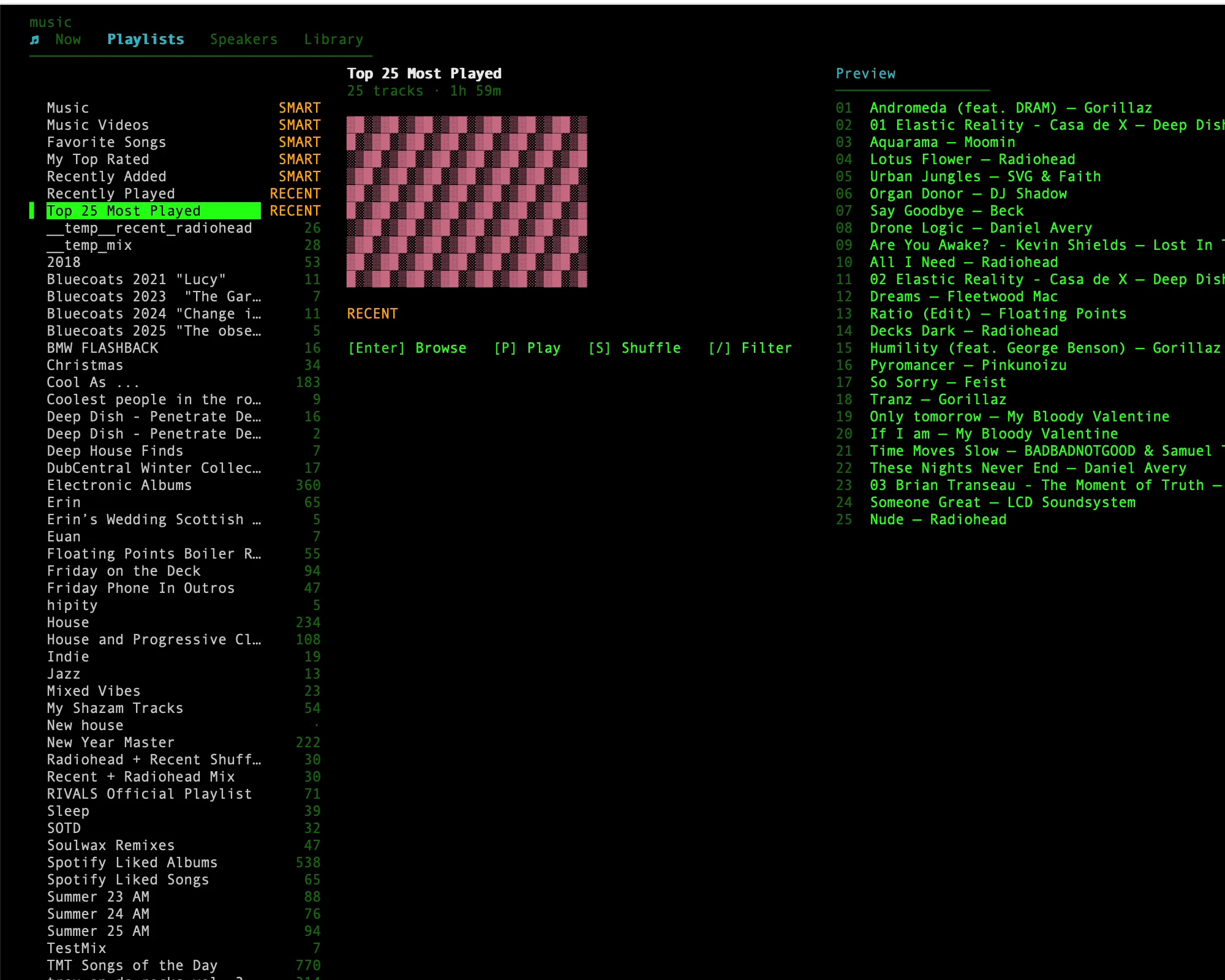The height and width of the screenshot is (980, 1225).
Task: Select the Soulwax Remixes playlist
Action: pyautogui.click(x=184, y=845)
